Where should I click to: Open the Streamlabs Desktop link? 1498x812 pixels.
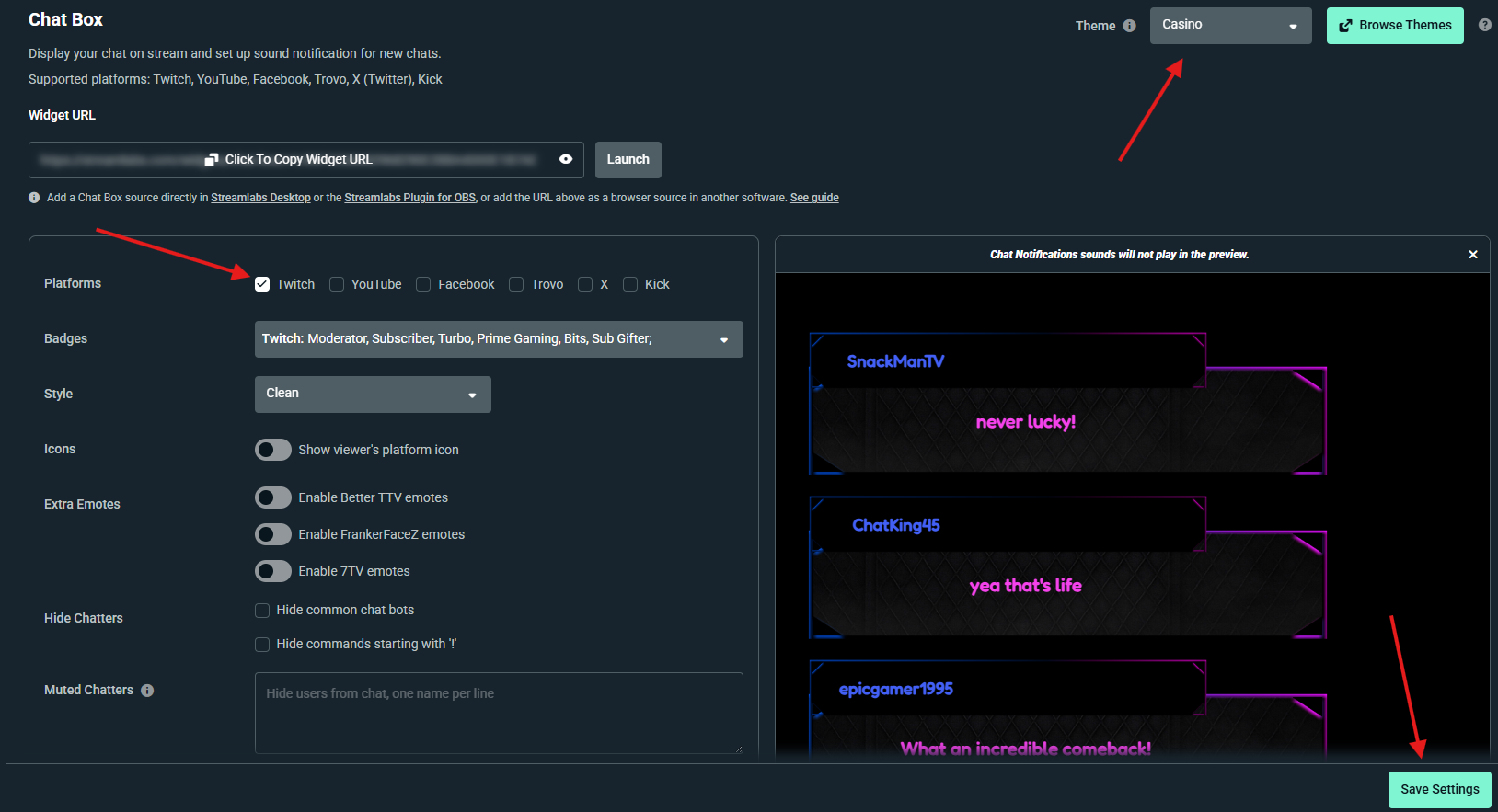click(x=260, y=198)
